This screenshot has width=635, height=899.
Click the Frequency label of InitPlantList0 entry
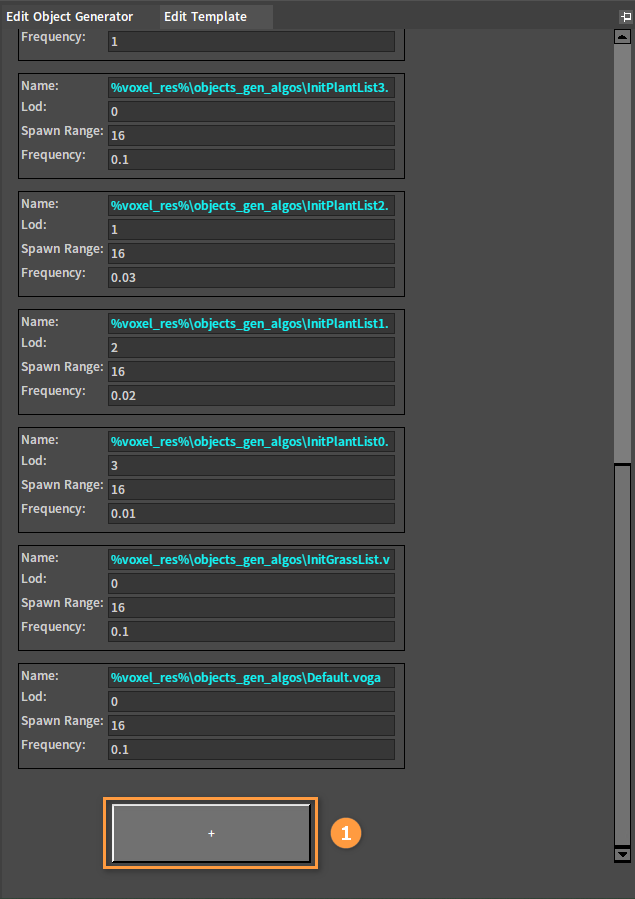click(x=53, y=509)
